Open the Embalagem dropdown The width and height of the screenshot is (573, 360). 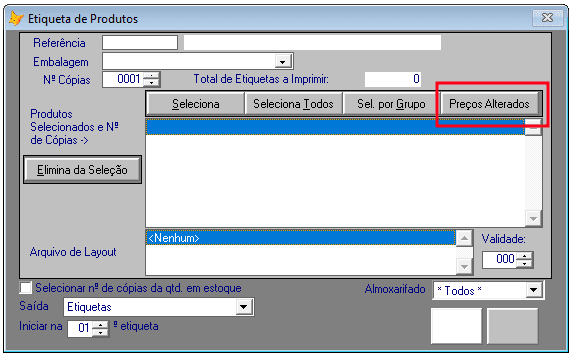(x=282, y=62)
